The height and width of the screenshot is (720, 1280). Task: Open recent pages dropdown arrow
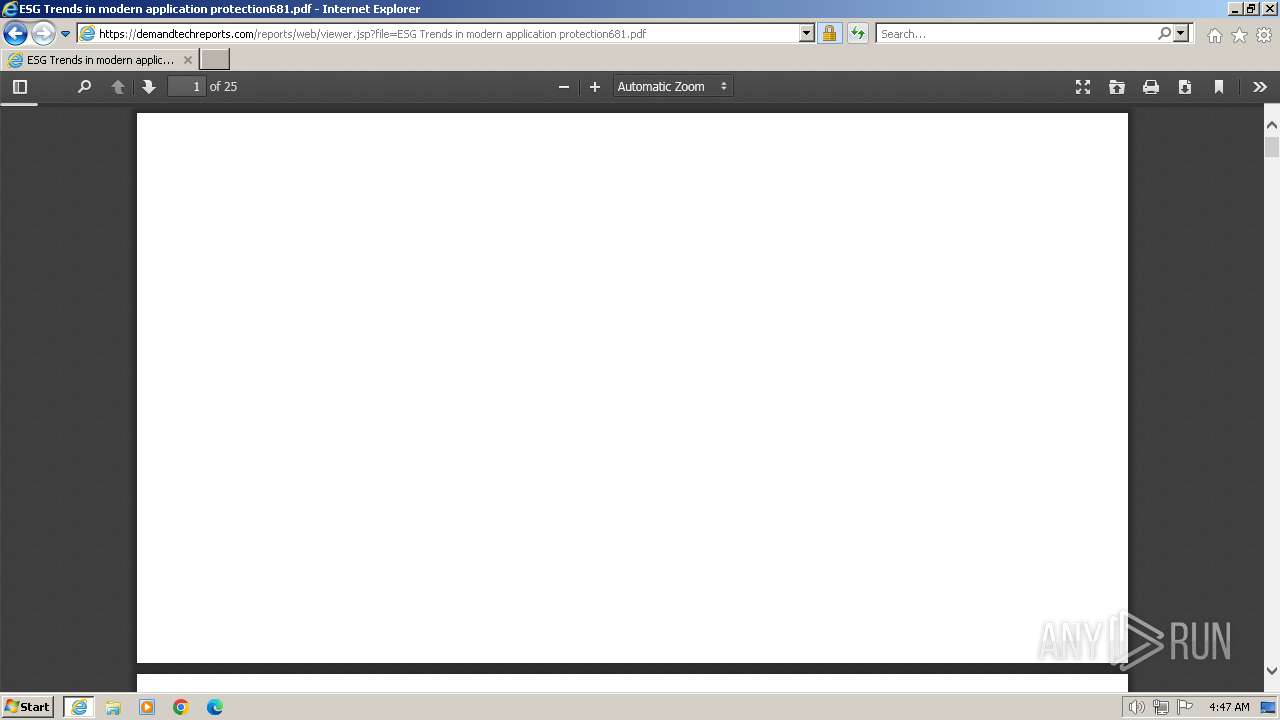point(65,34)
